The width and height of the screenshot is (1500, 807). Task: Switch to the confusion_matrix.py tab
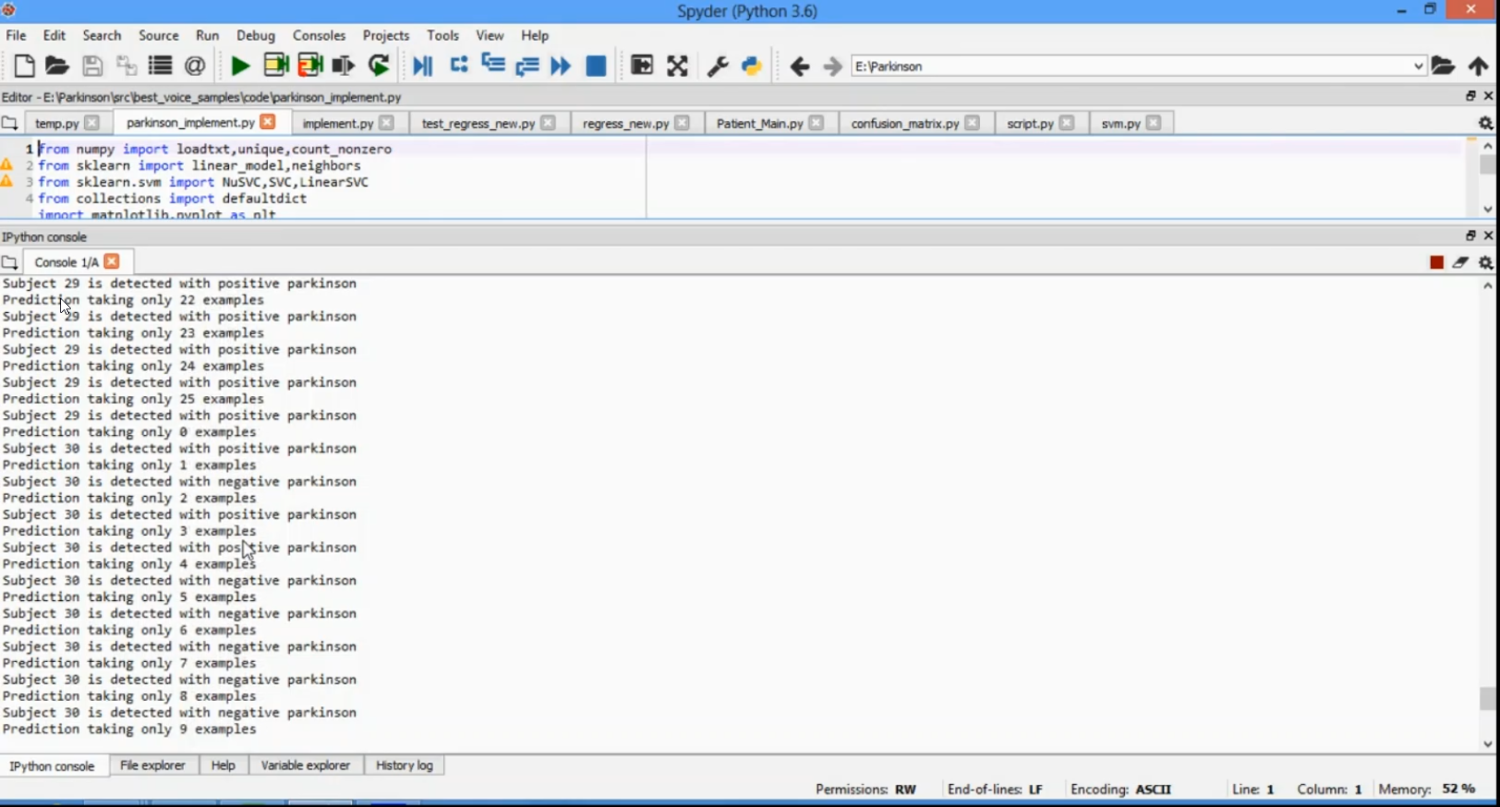click(904, 123)
